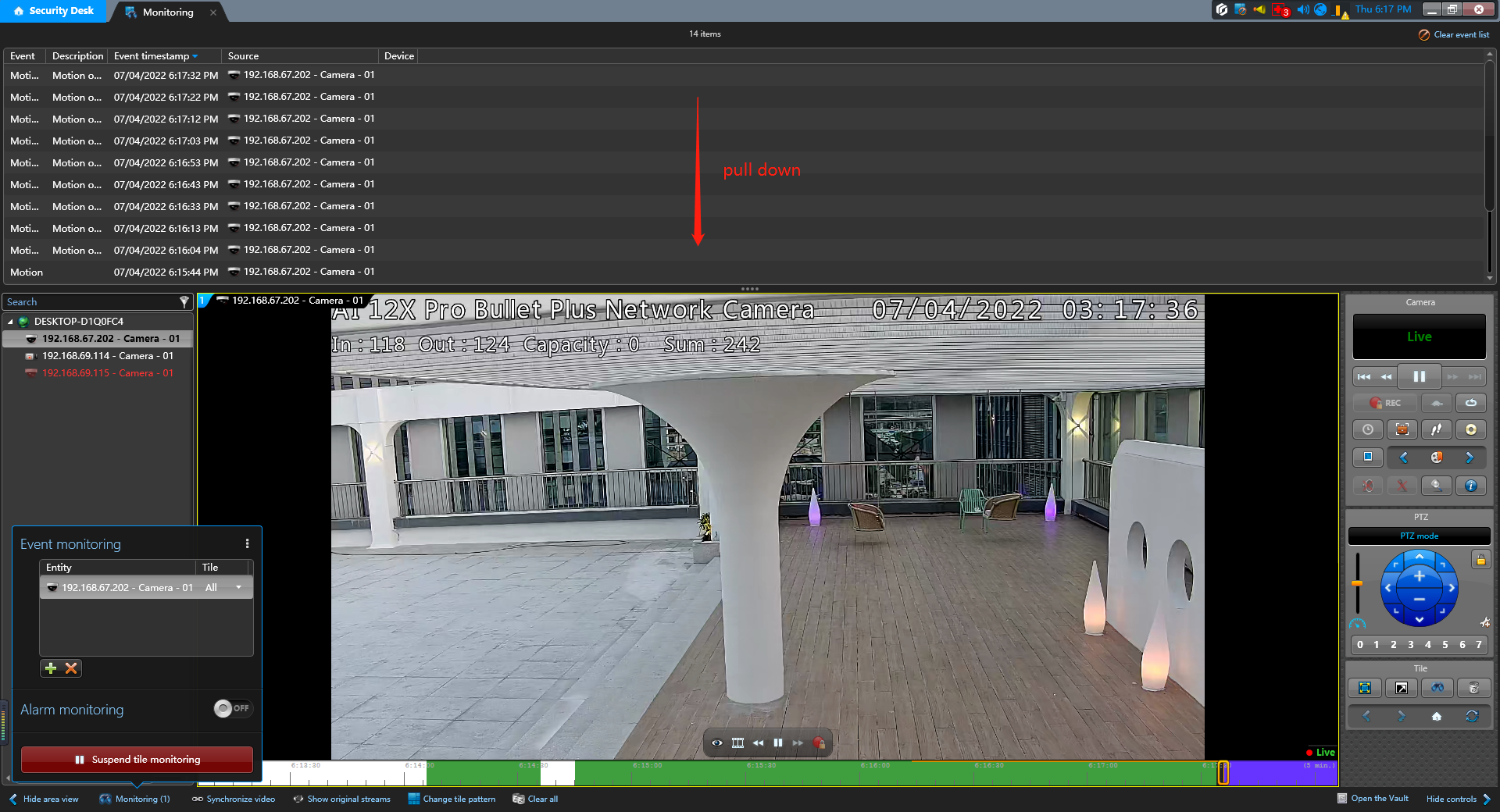Screen dimensions: 1500x812
Task: Lock the PTZ with padlock icon
Action: point(1480,560)
